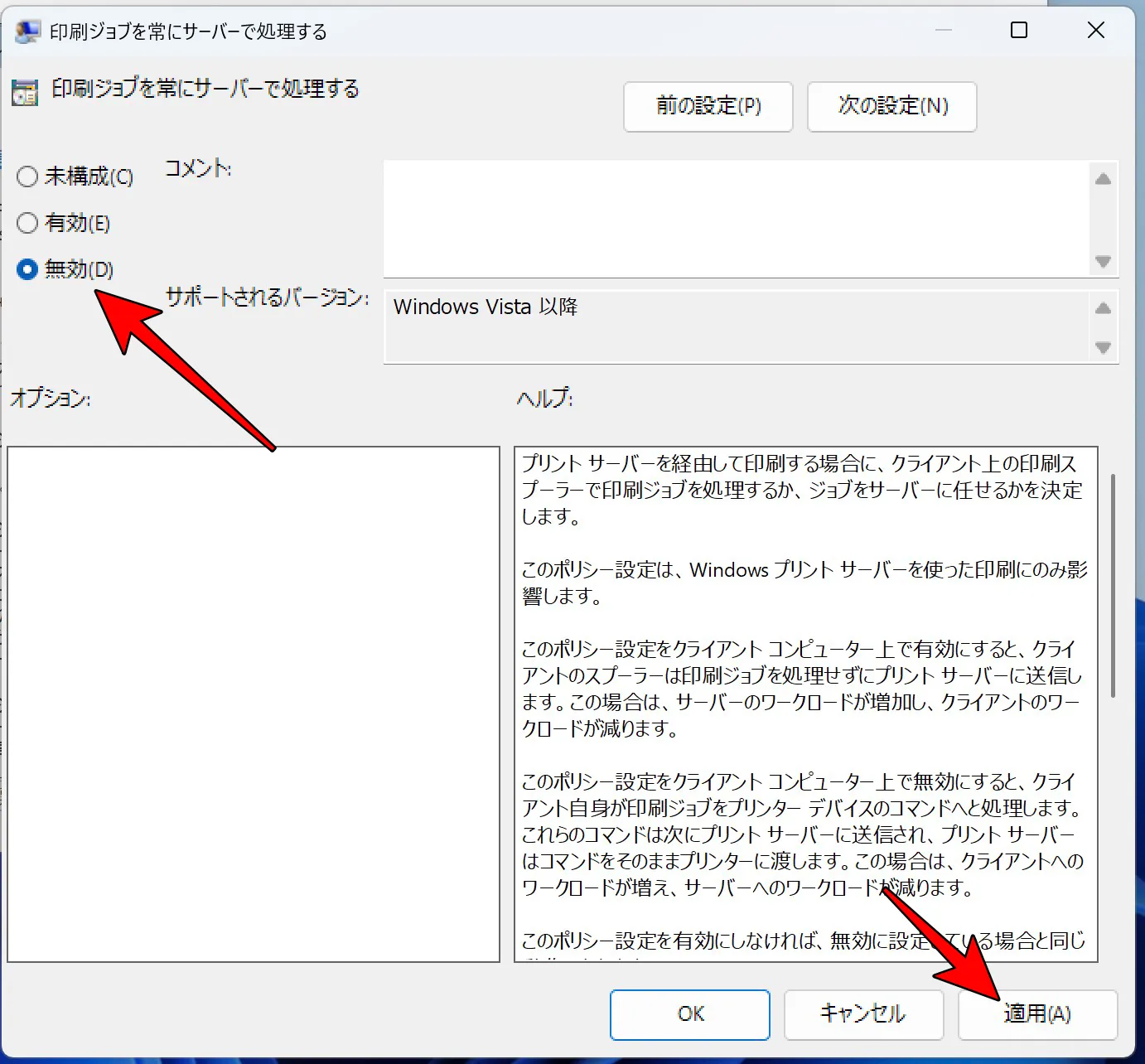The image size is (1145, 1064).
Task: Go to 前の設定(P) previous setting
Action: tap(708, 106)
